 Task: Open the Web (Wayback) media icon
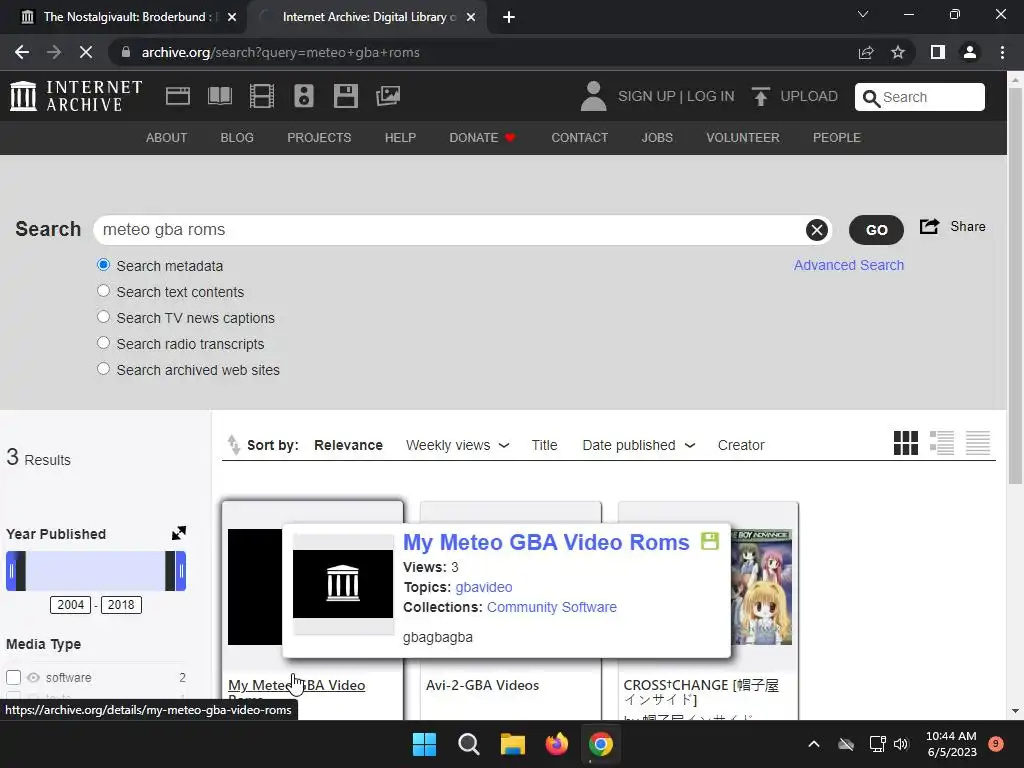[x=178, y=96]
